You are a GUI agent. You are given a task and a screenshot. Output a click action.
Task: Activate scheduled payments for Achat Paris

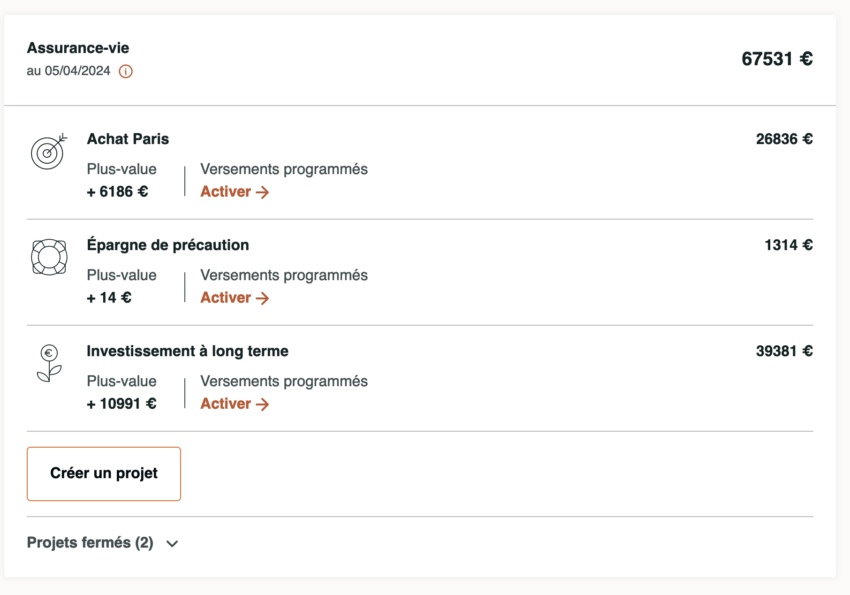click(233, 191)
